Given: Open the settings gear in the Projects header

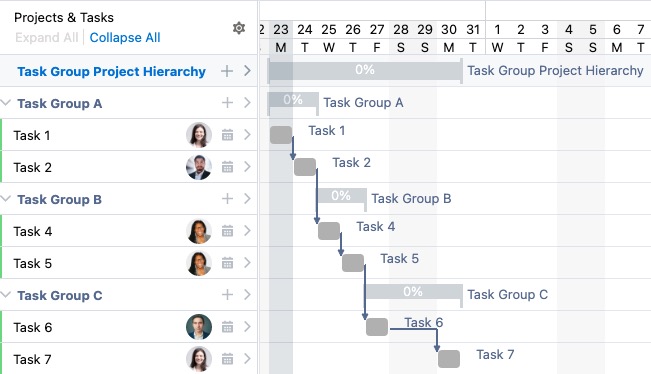Looking at the screenshot, I should click(x=239, y=28).
